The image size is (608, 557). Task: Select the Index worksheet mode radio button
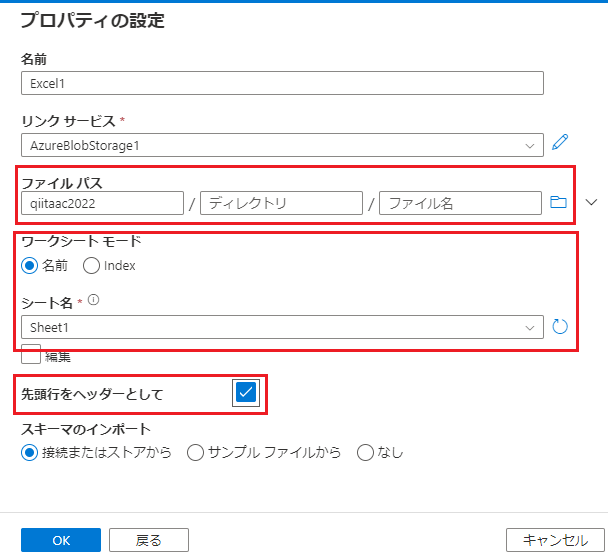92,266
